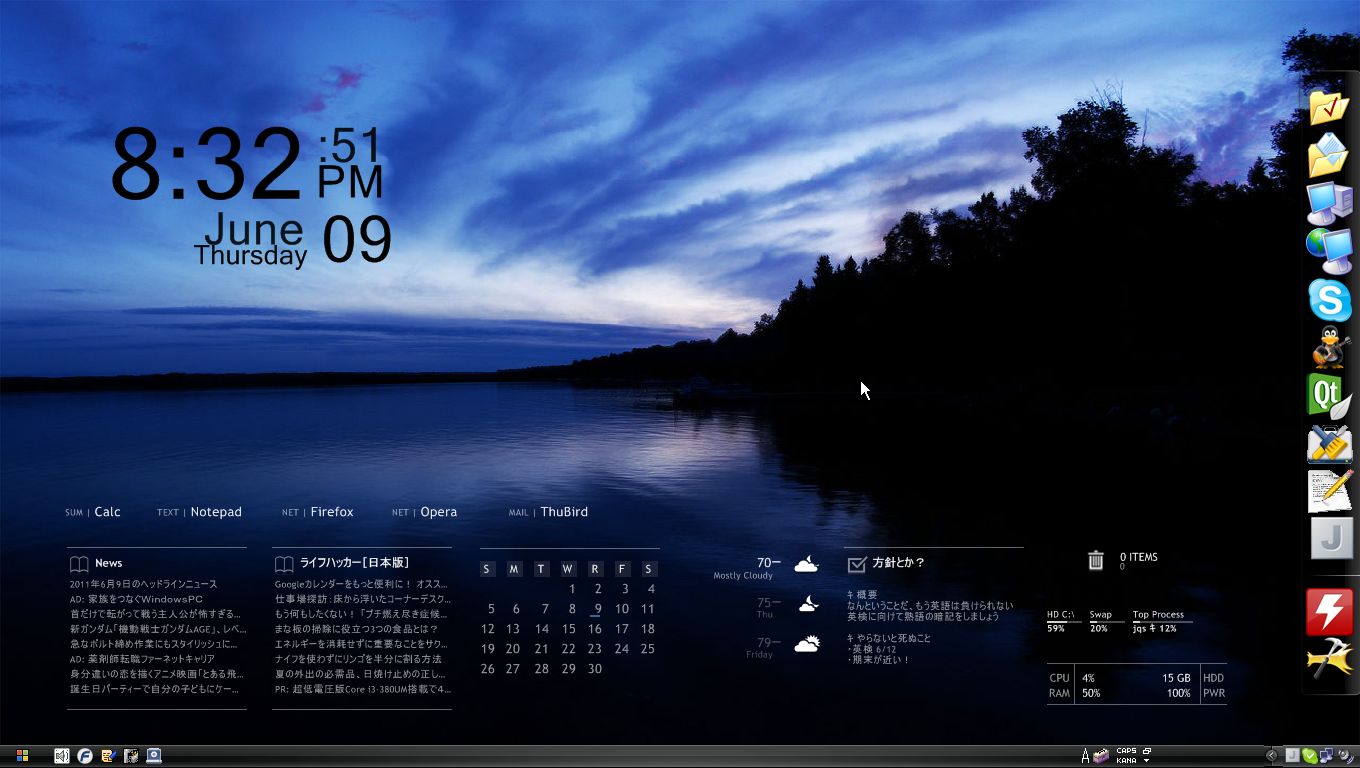
Task: Expand hidden tray icons arrow
Action: [x=1272, y=756]
